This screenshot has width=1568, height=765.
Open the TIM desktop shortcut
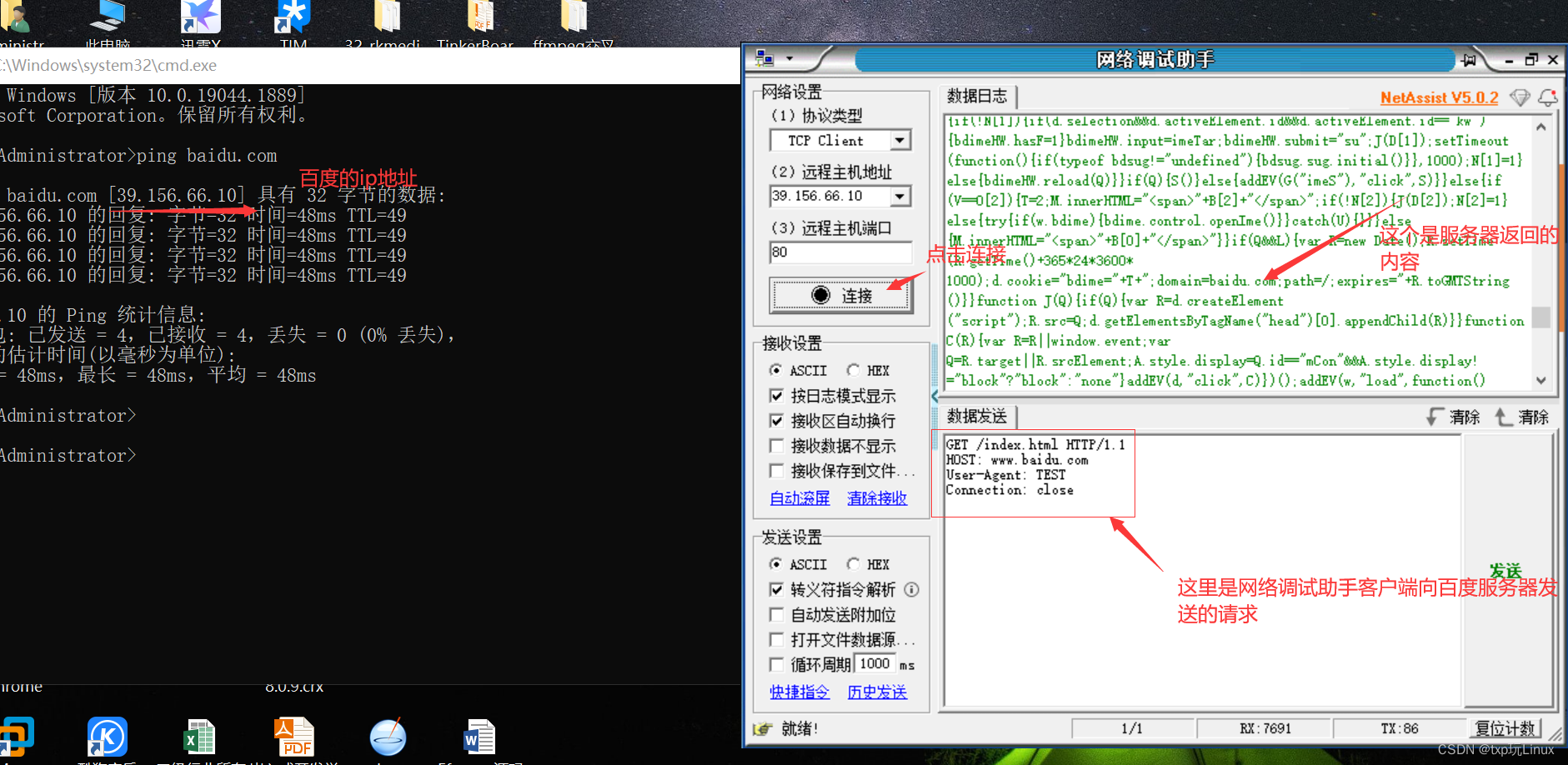tap(293, 23)
